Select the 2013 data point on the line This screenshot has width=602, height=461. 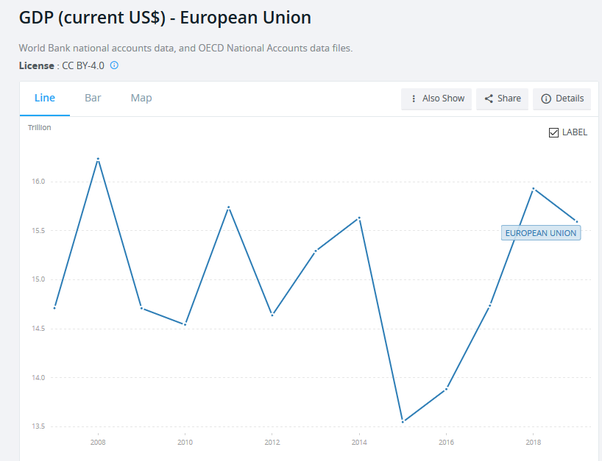click(x=315, y=251)
